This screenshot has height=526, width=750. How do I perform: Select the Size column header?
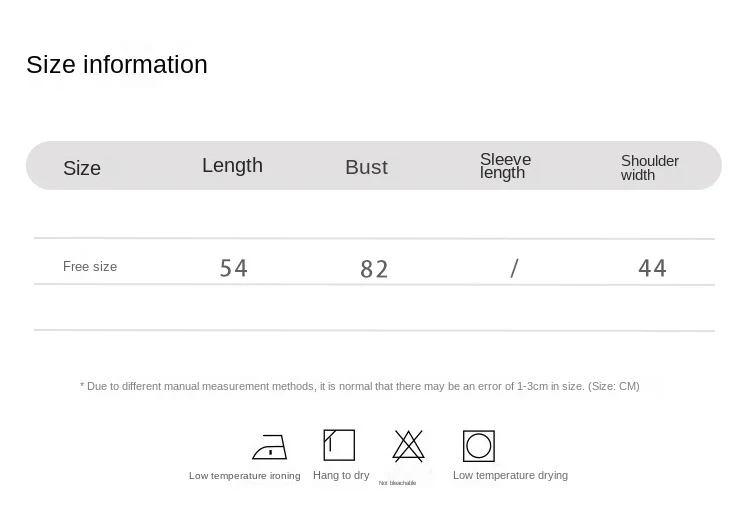[82, 168]
